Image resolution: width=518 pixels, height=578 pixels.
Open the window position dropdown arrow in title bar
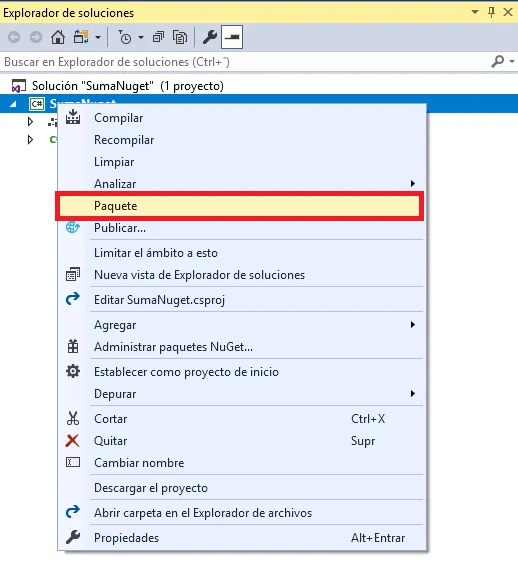(475, 12)
